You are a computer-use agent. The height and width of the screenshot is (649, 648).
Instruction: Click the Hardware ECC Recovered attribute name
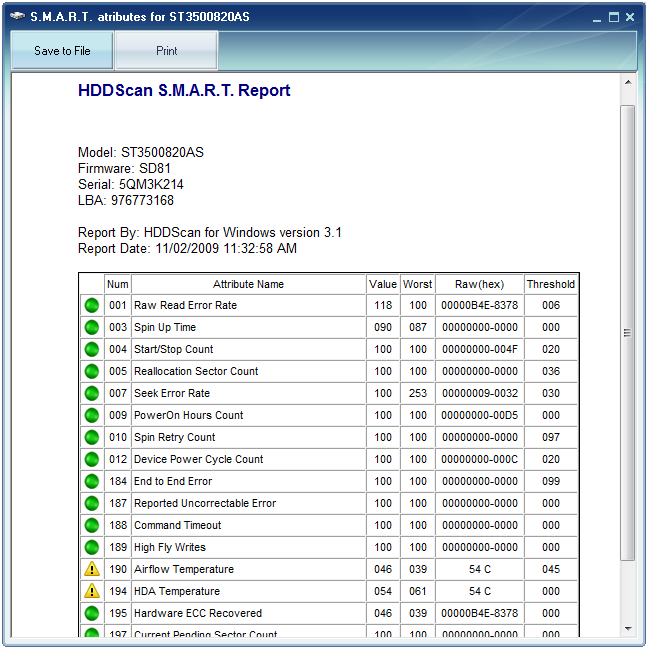click(198, 613)
